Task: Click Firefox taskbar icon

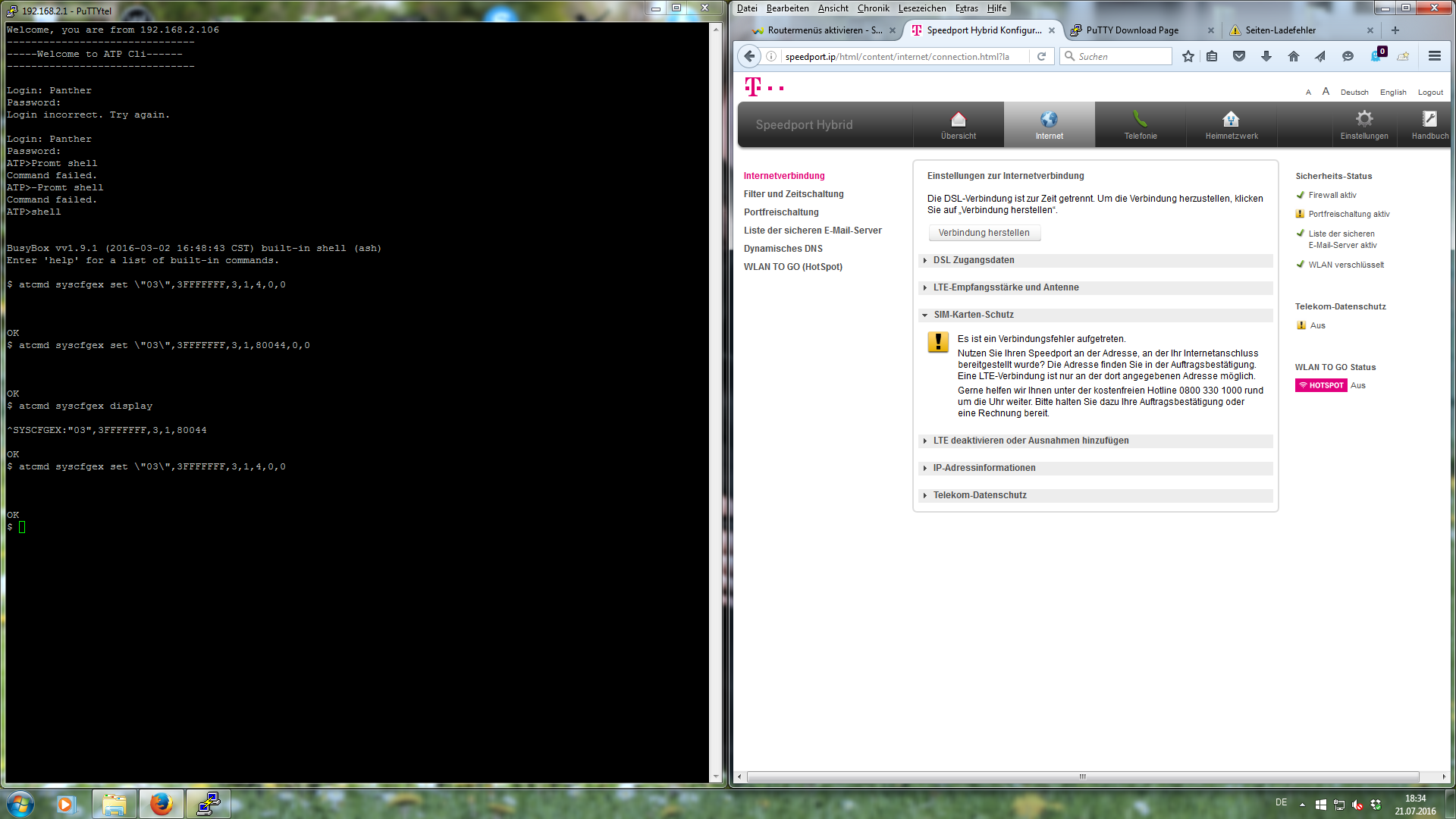Action: pyautogui.click(x=161, y=804)
